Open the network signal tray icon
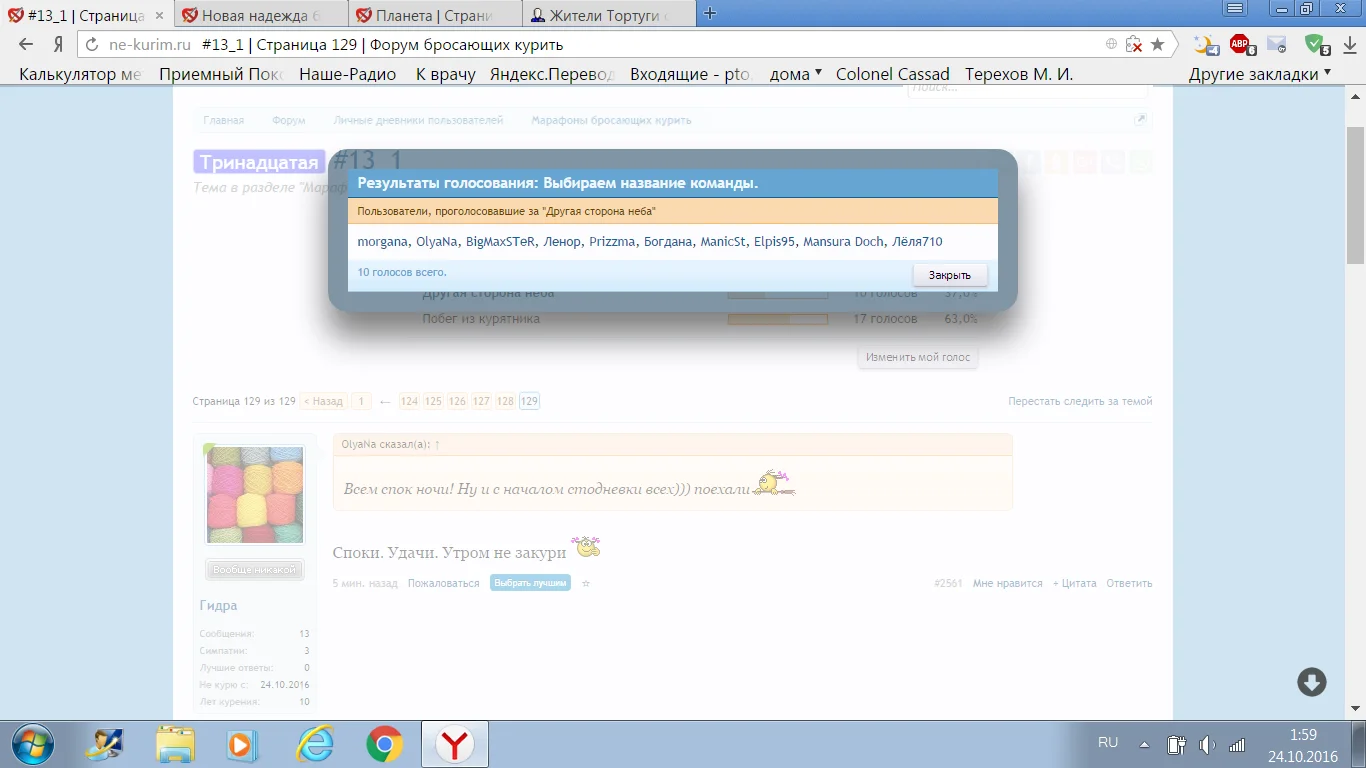1366x768 pixels. tap(1237, 744)
